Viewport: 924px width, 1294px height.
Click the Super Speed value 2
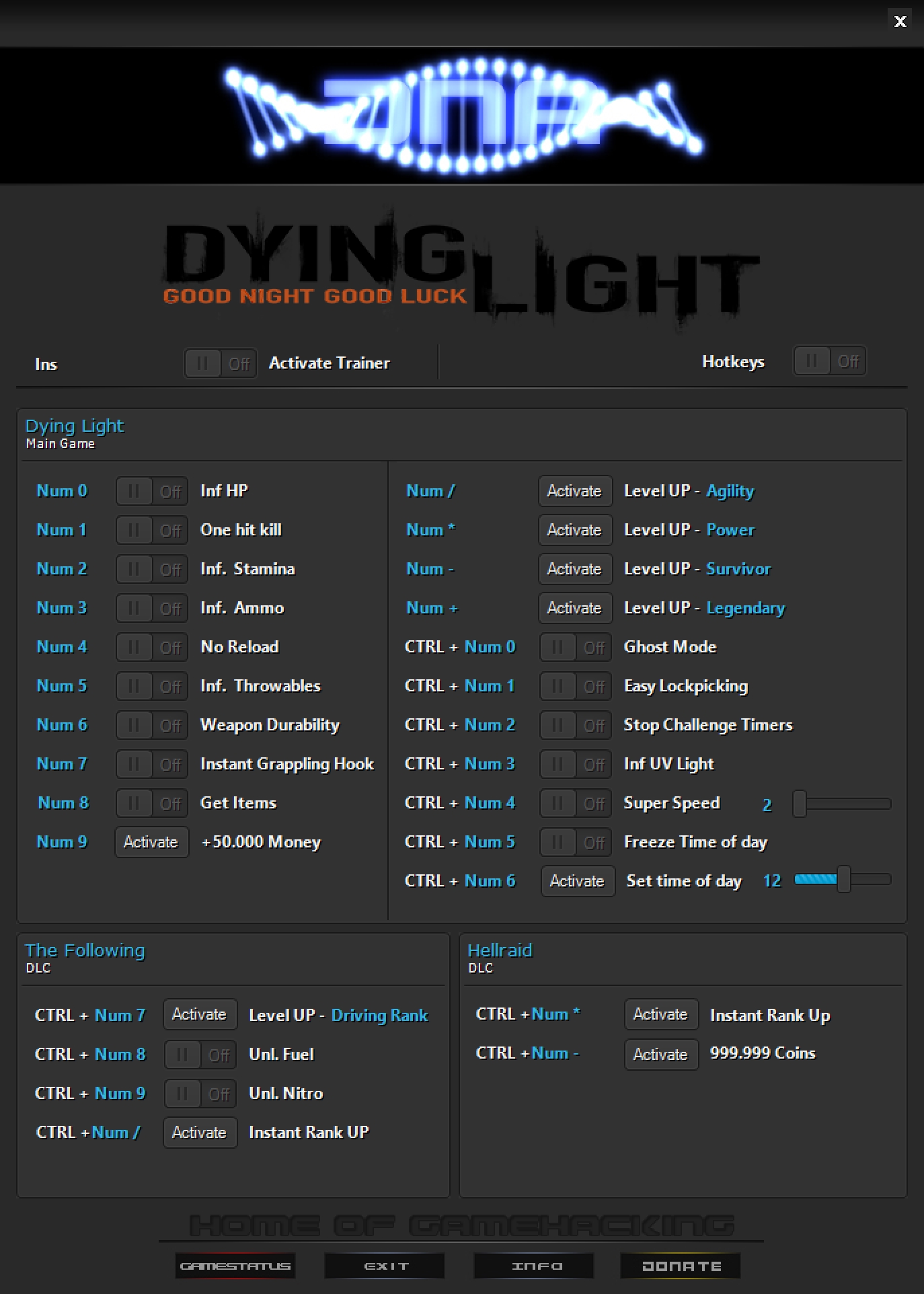point(767,805)
